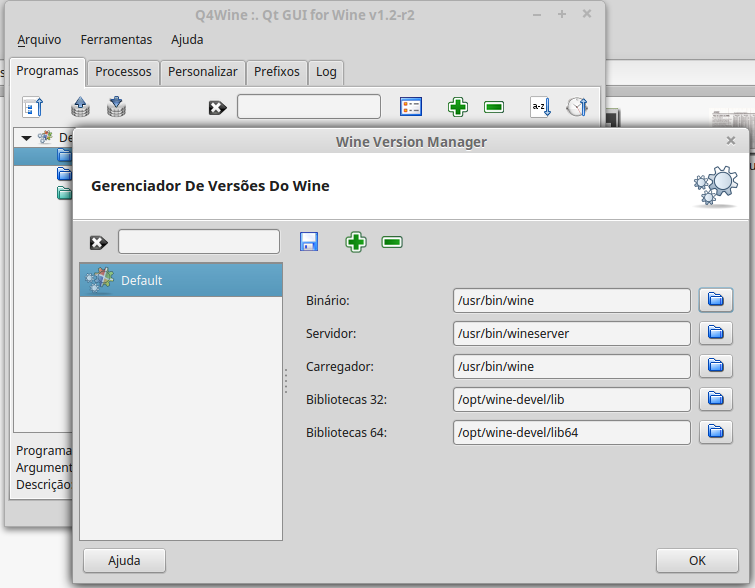Image resolution: width=755 pixels, height=588 pixels.
Task: Open the Ajuda menu
Action: 187,39
